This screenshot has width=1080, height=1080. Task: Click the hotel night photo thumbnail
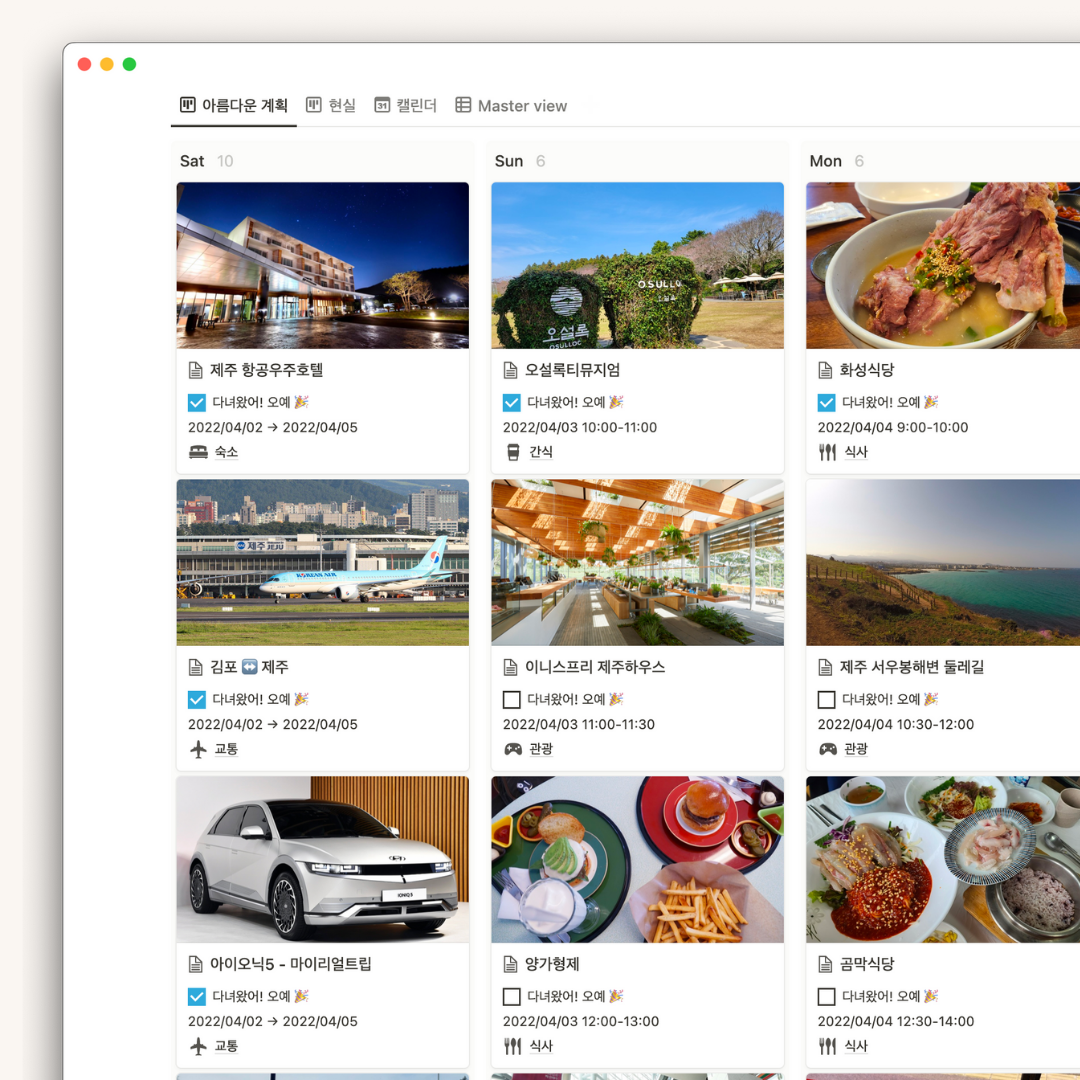click(x=323, y=265)
